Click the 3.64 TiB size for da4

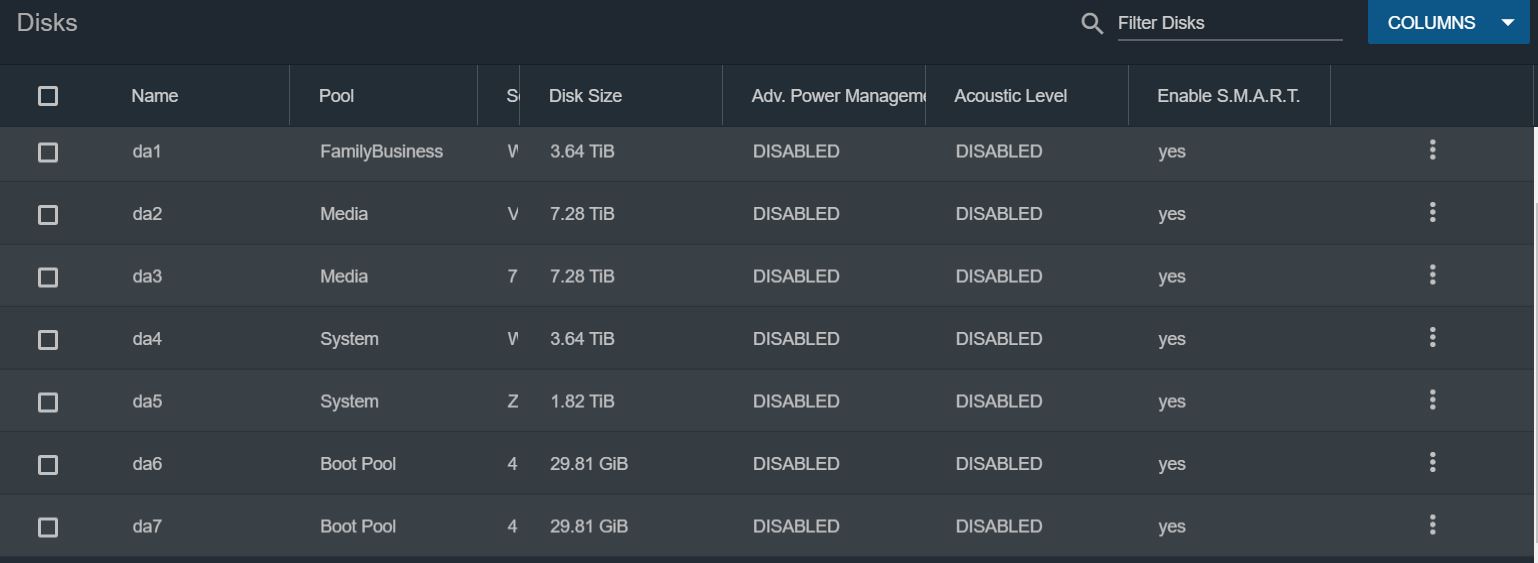click(x=582, y=339)
